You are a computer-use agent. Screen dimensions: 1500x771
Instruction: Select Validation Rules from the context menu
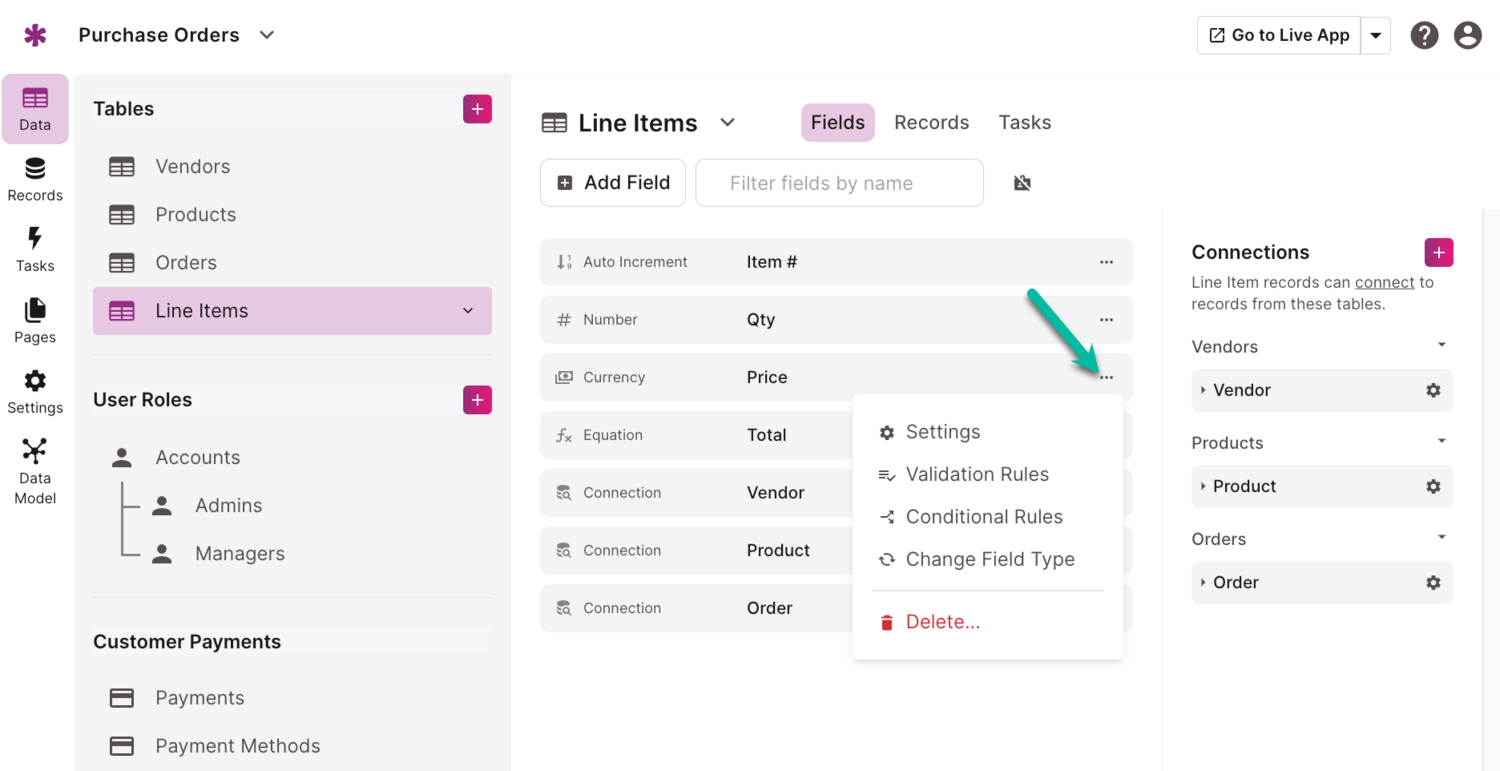coord(977,474)
